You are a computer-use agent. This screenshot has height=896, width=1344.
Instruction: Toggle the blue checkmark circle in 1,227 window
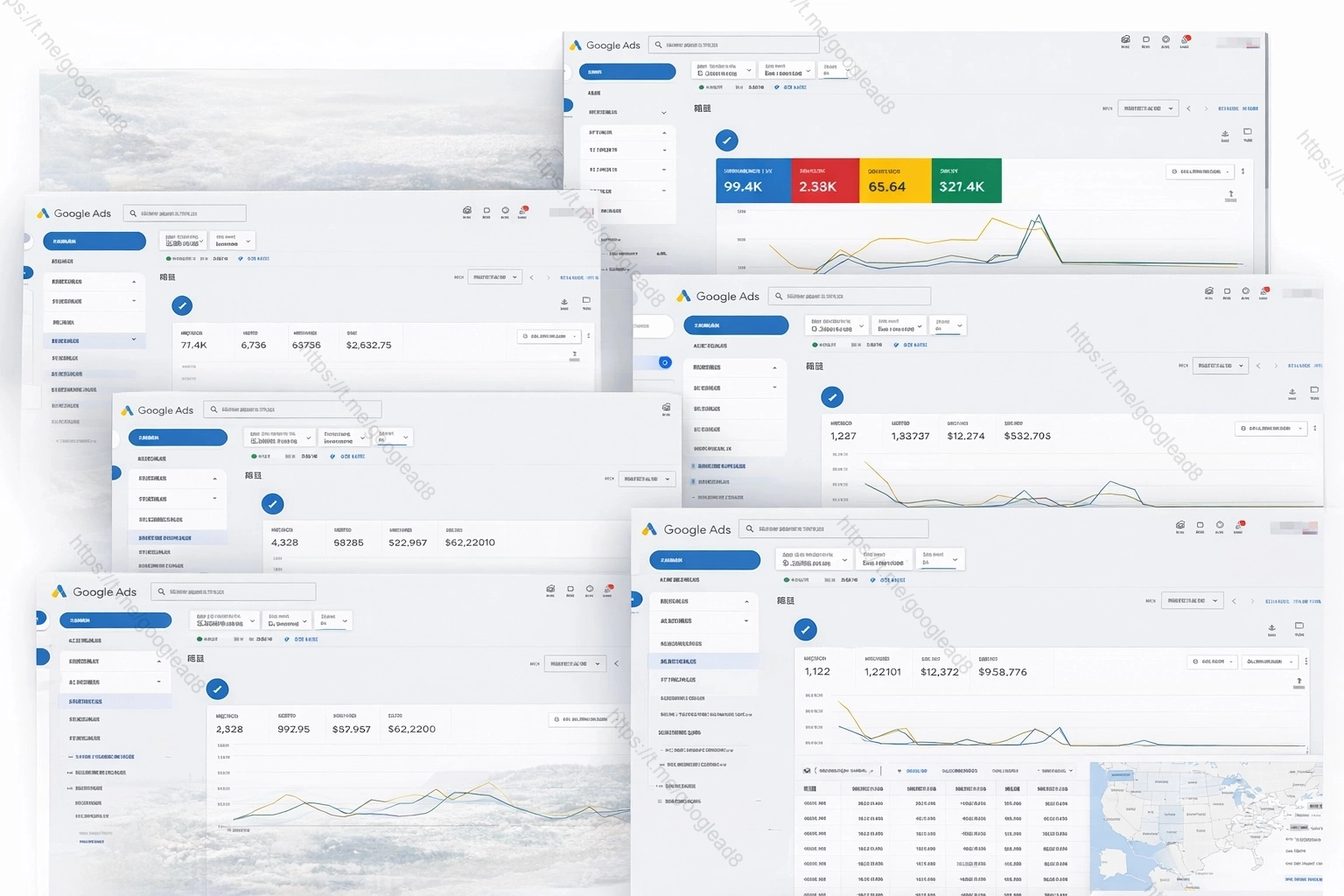coord(833,397)
